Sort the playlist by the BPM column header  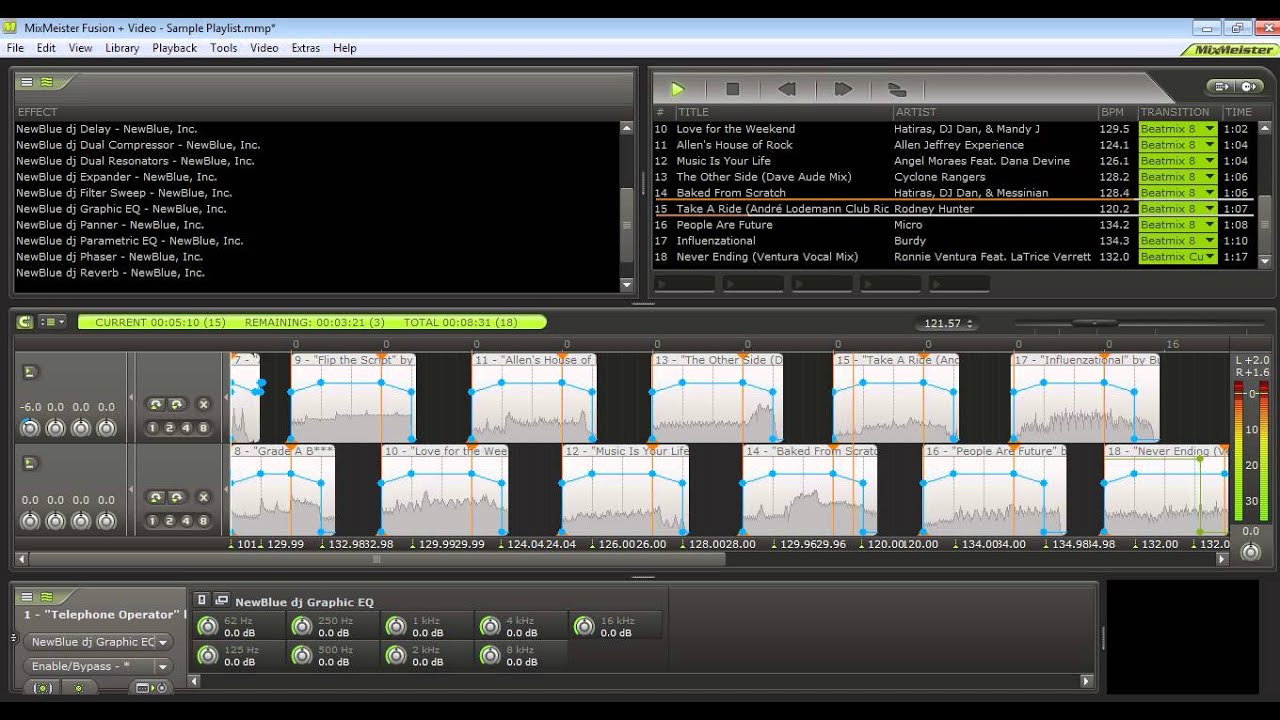click(1112, 112)
